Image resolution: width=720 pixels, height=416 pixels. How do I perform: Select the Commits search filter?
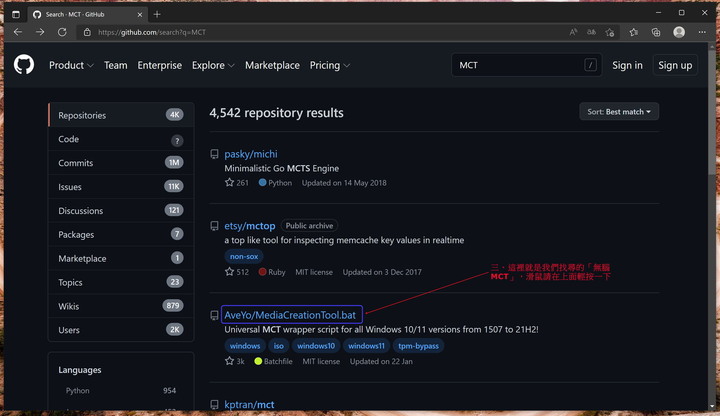(121, 163)
